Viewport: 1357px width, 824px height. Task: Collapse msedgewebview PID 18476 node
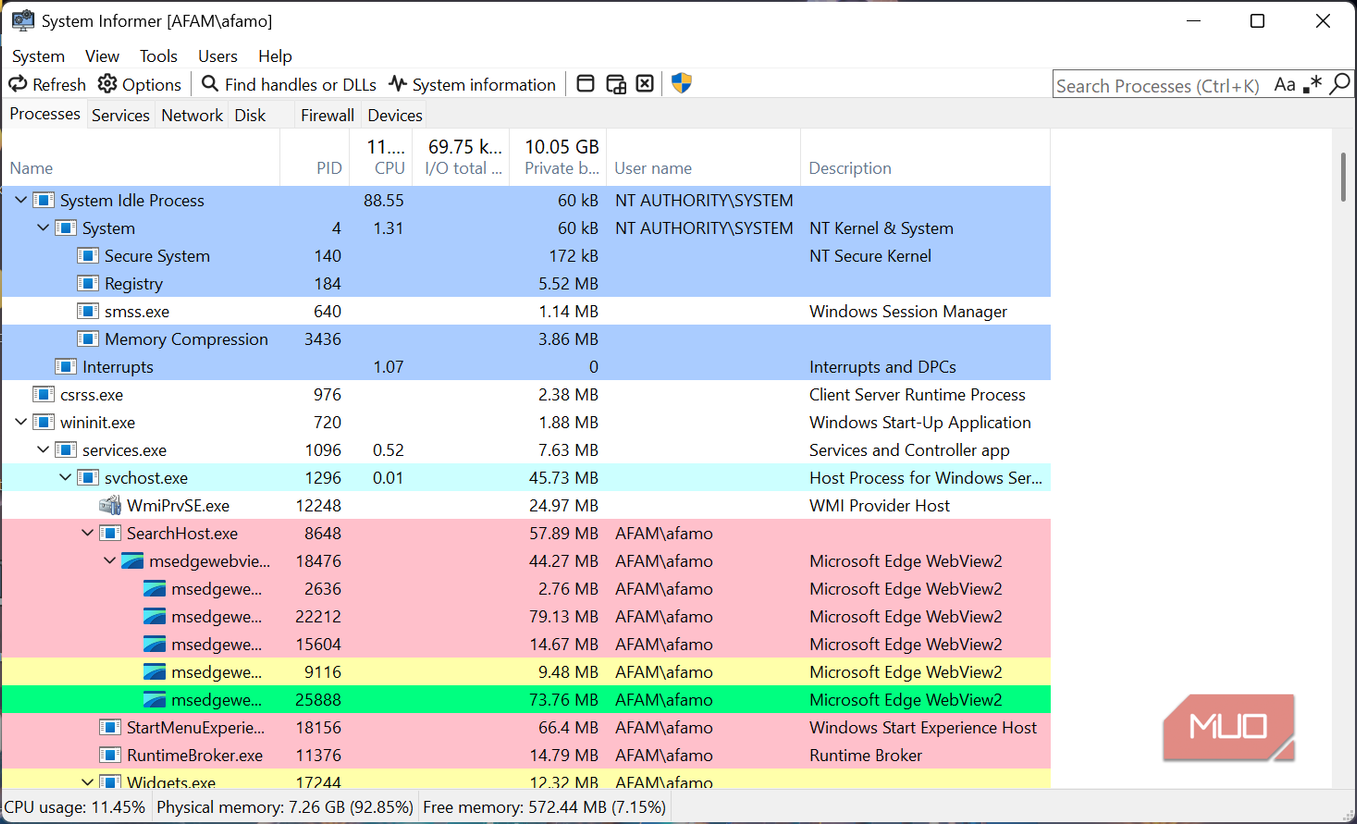tap(109, 561)
